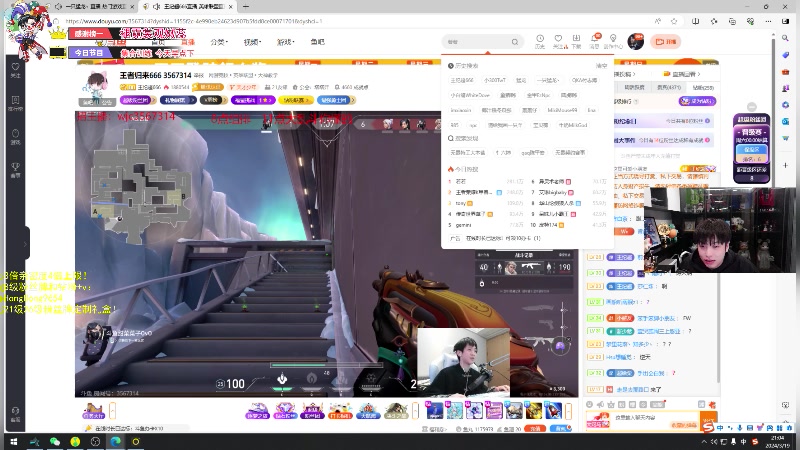Click the browser address bar

pyautogui.click(x=357, y=21)
